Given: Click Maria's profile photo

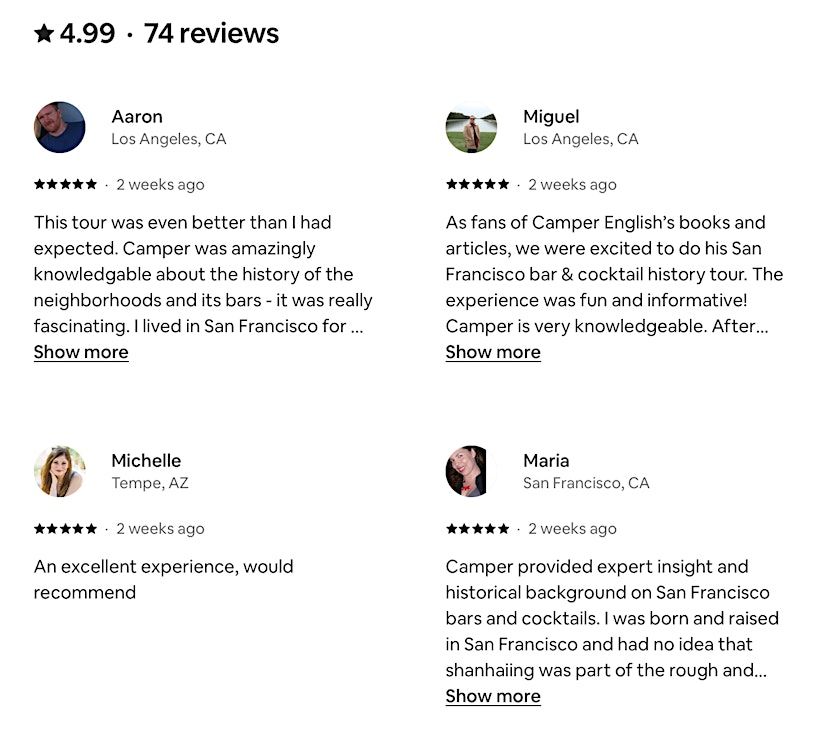Looking at the screenshot, I should 471,471.
